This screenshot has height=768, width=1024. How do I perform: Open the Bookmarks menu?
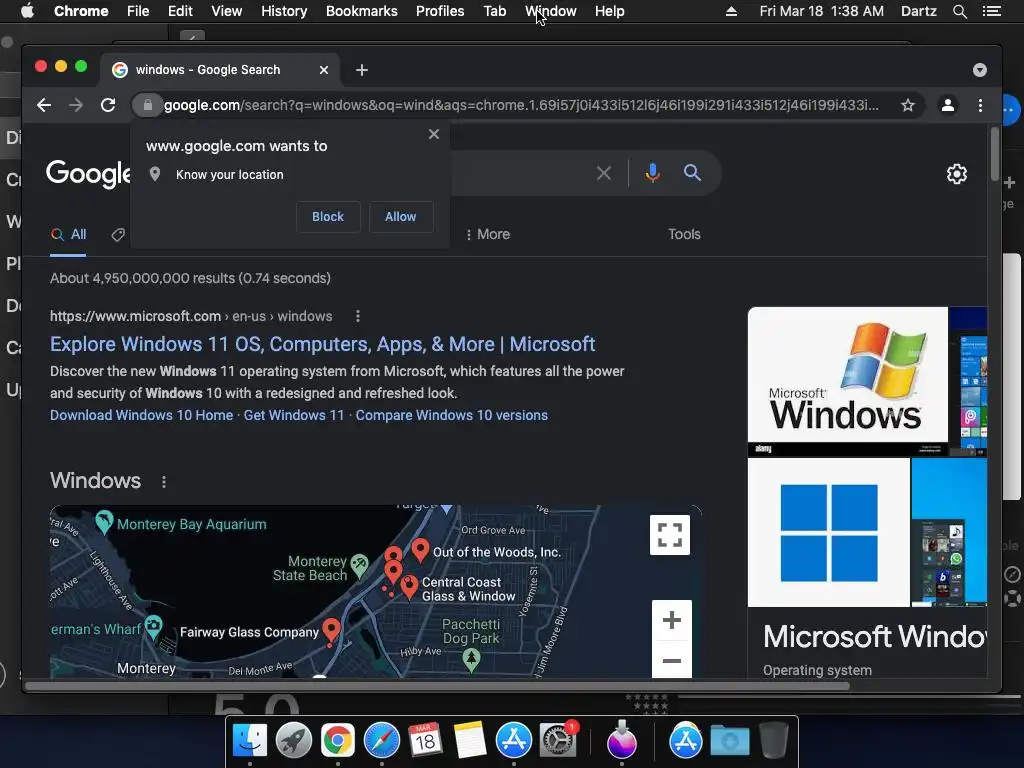pyautogui.click(x=362, y=11)
